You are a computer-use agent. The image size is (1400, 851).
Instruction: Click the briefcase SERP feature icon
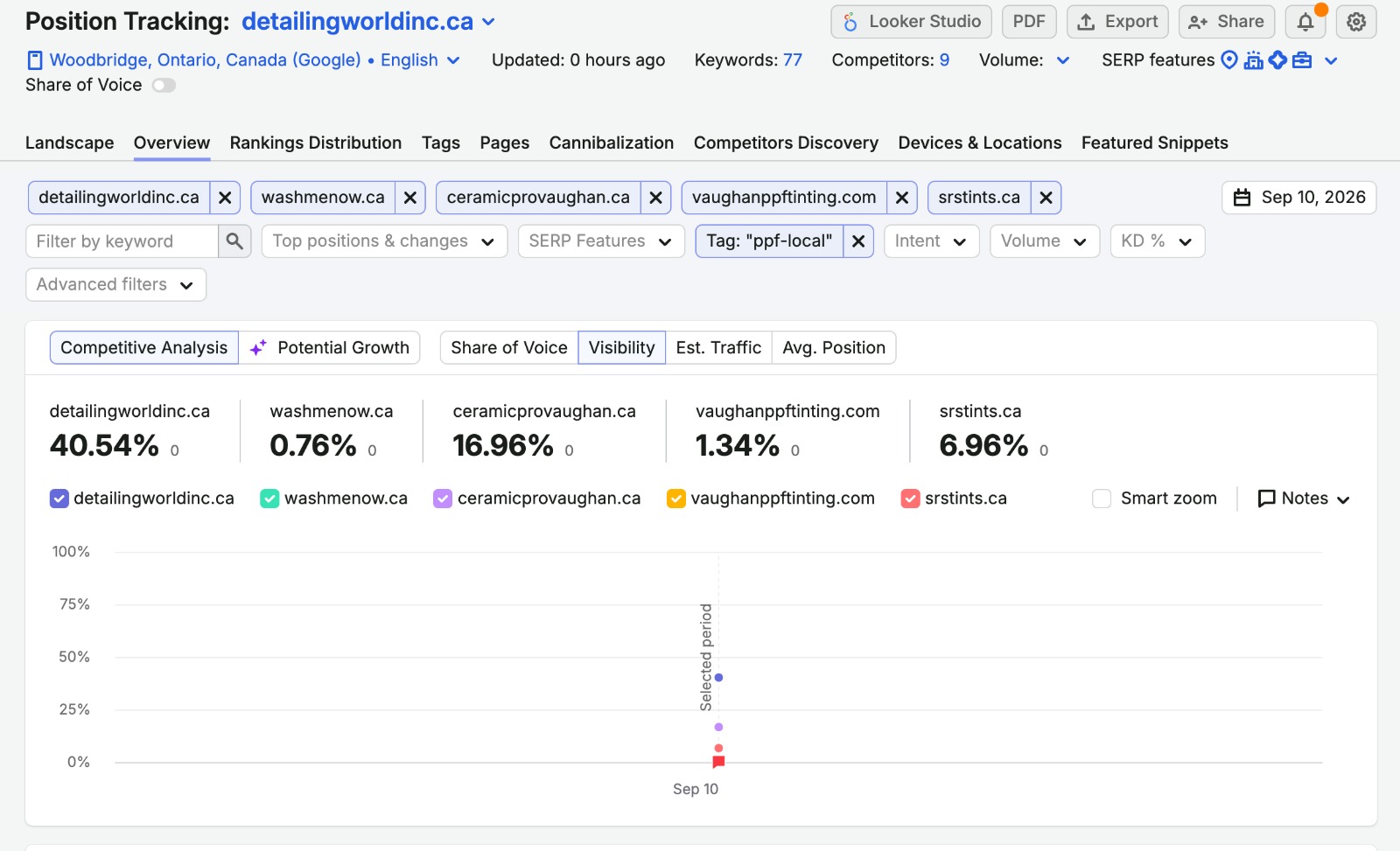[1302, 59]
